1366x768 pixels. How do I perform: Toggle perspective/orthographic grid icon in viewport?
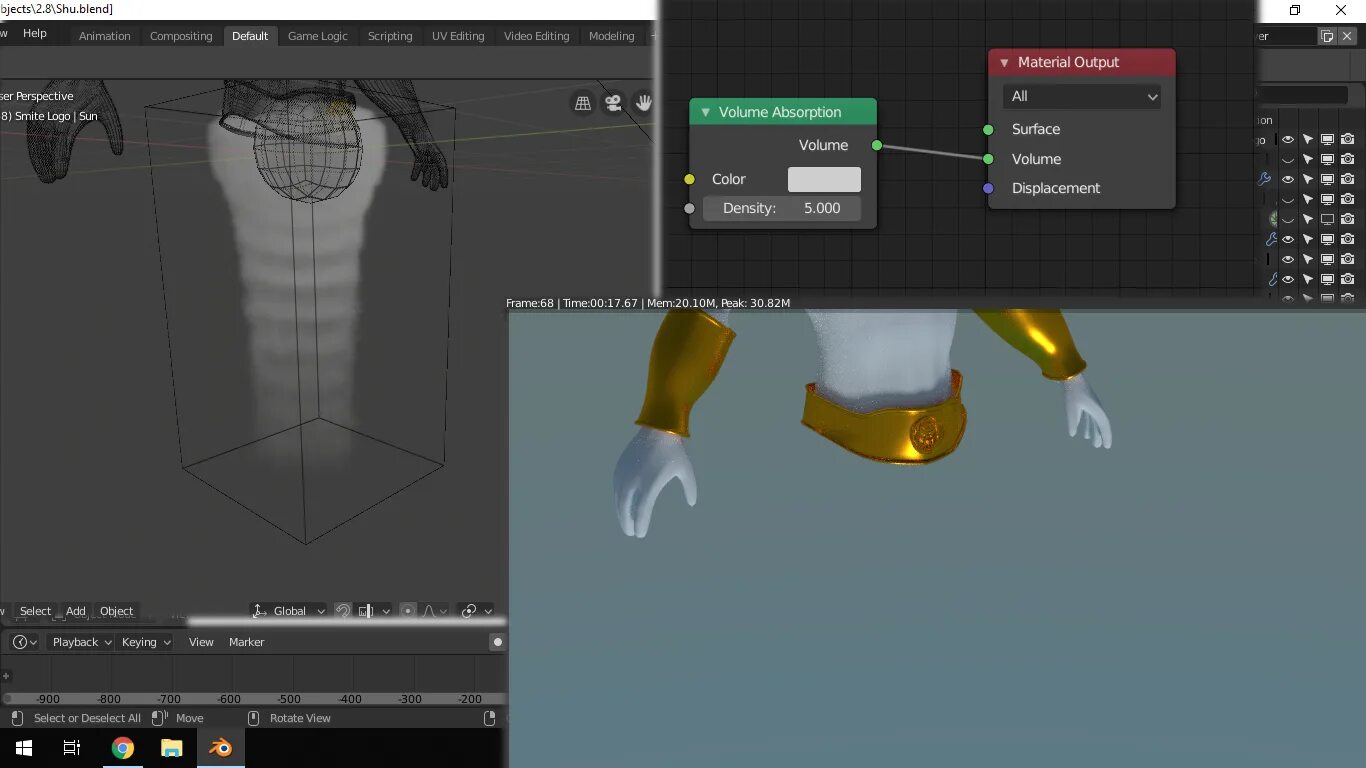[583, 103]
